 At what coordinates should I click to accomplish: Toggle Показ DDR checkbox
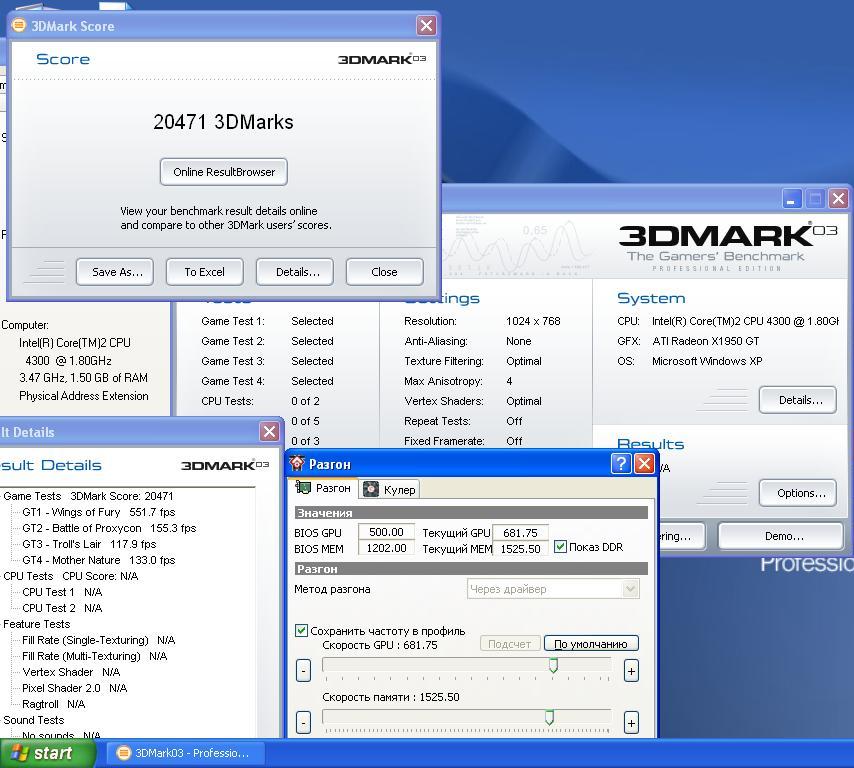(560, 546)
